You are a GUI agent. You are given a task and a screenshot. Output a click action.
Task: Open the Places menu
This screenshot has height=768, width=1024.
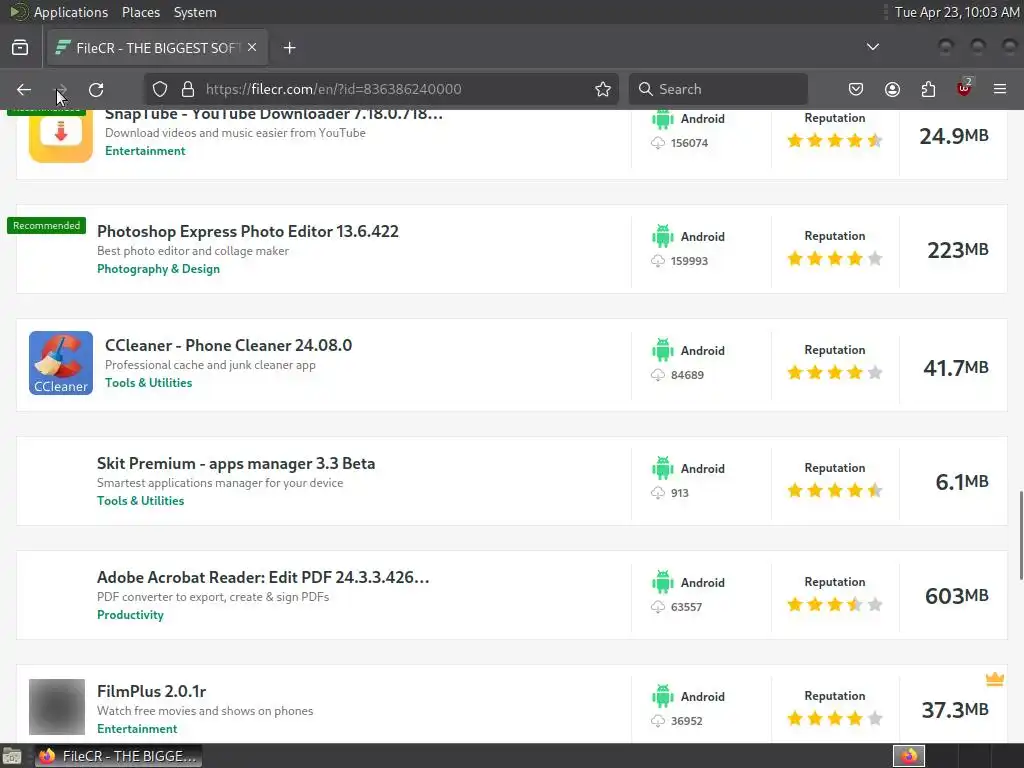pyautogui.click(x=140, y=12)
